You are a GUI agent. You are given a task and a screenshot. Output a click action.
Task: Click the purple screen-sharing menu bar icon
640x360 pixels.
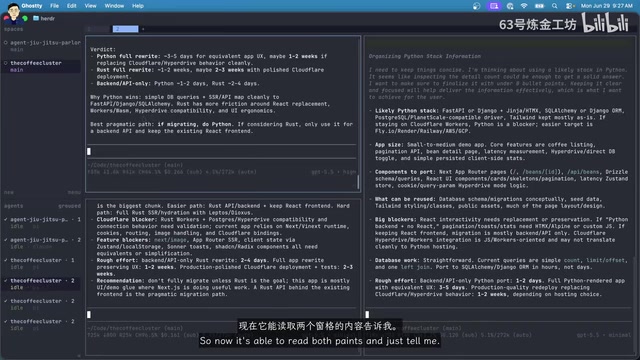click(494, 6)
